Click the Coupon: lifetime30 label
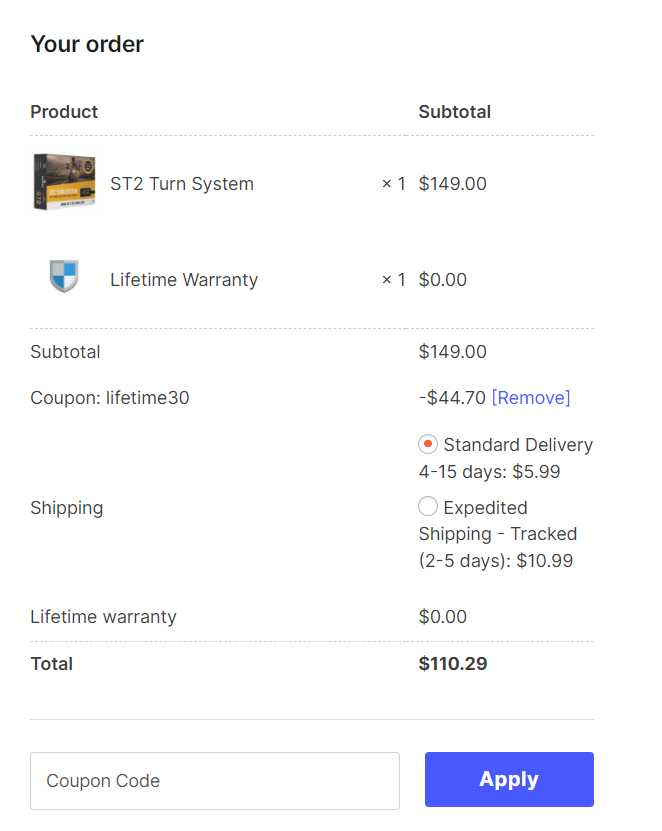Screen dimensions: 662x831 (x=110, y=398)
